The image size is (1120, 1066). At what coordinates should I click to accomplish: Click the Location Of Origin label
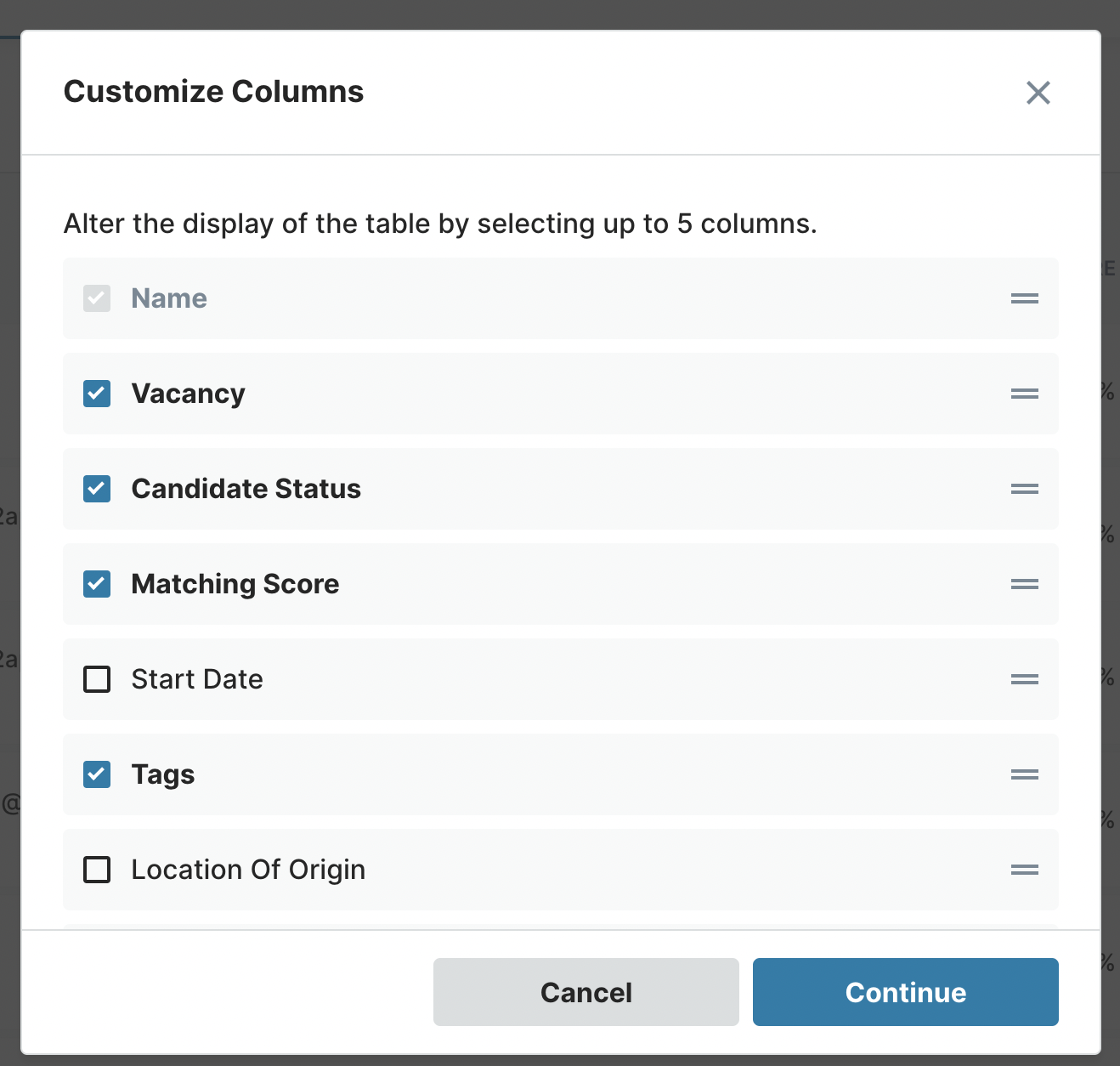pyautogui.click(x=248, y=870)
